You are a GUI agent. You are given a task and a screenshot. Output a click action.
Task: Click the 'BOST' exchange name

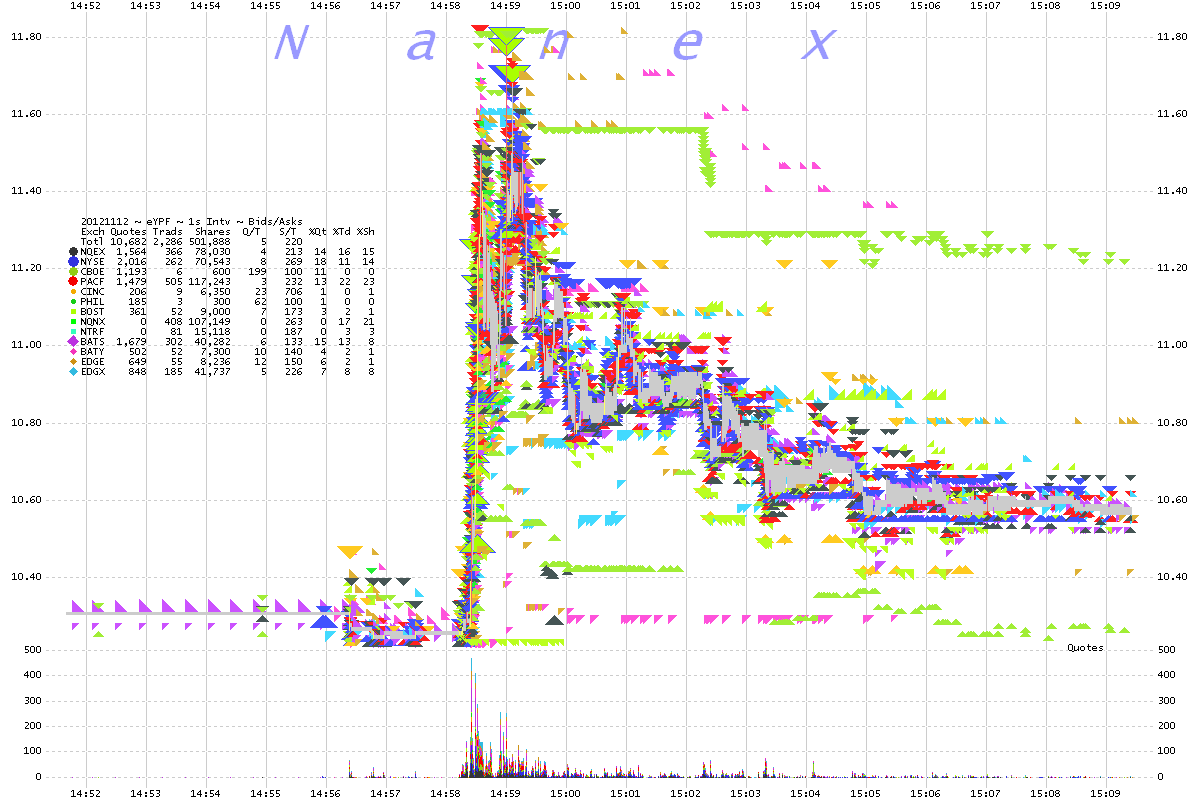(92, 311)
